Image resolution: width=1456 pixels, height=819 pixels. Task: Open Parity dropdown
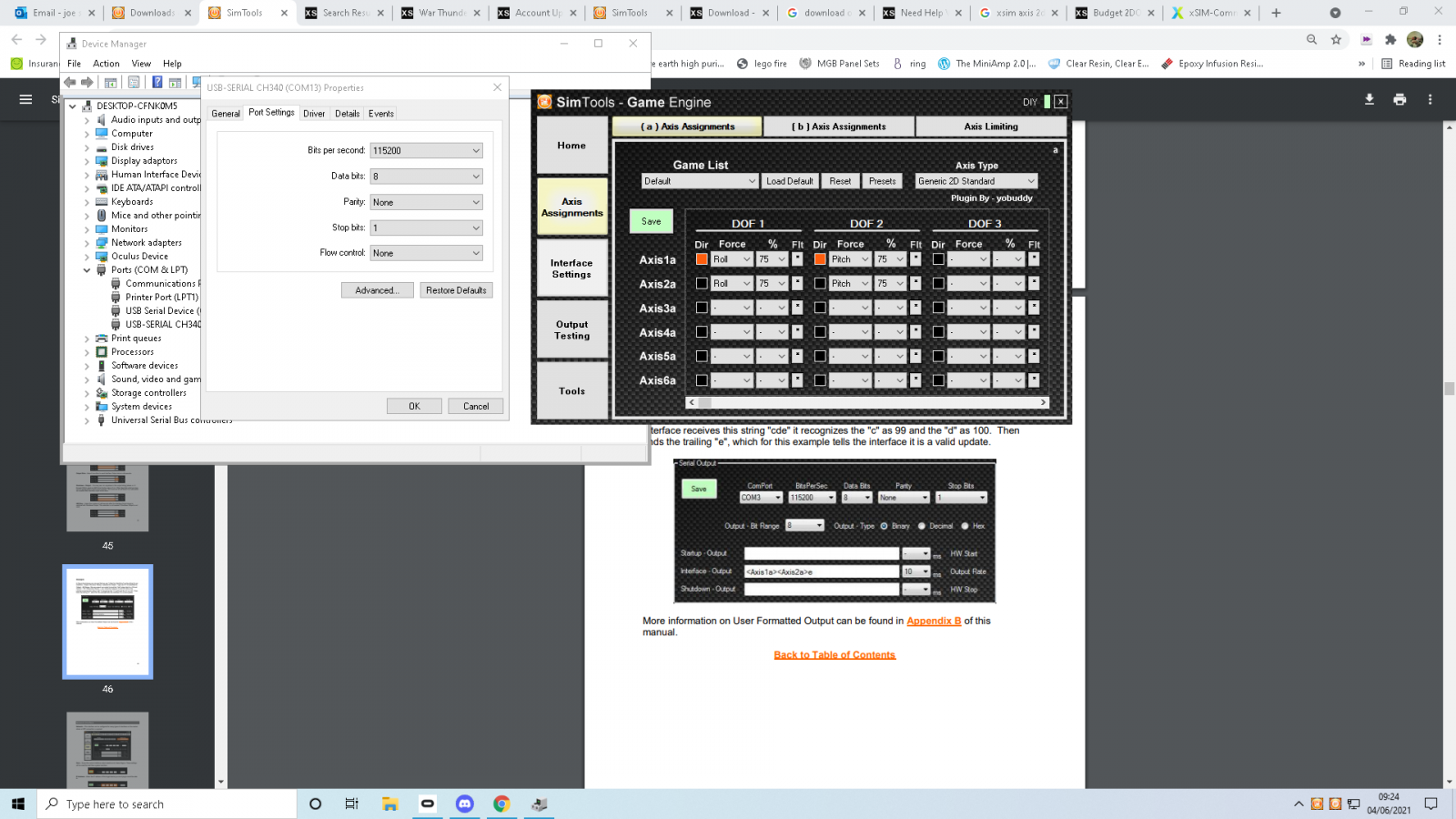tap(426, 202)
